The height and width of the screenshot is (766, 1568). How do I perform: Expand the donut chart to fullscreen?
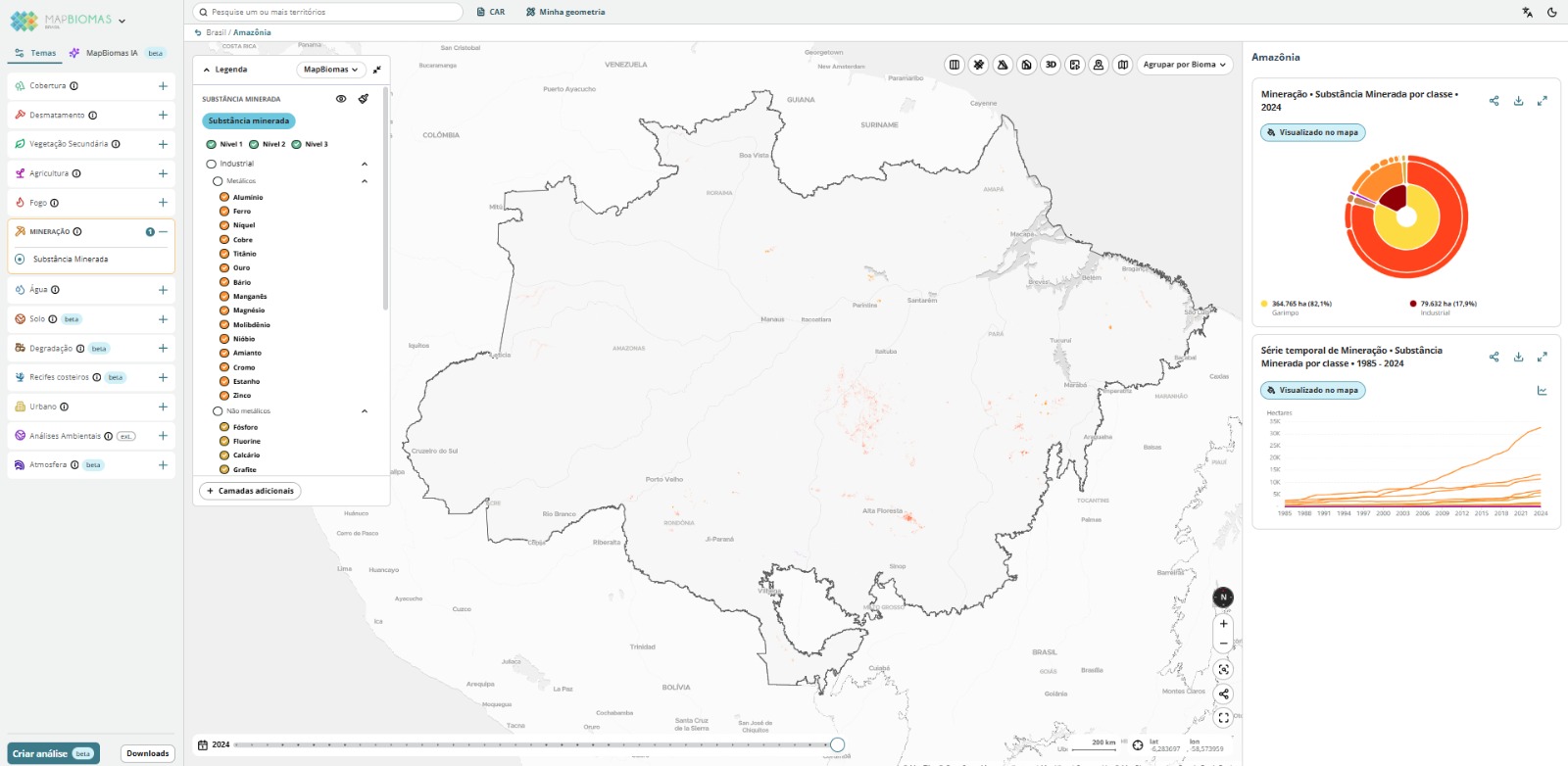[x=1542, y=101]
